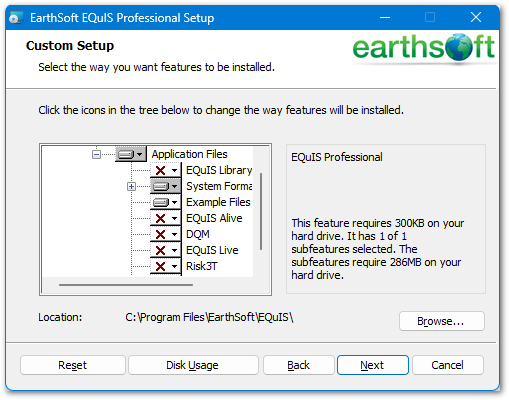Viewport: 509px width, 400px height.
Task: Open install options for Application Files
Action: click(131, 154)
